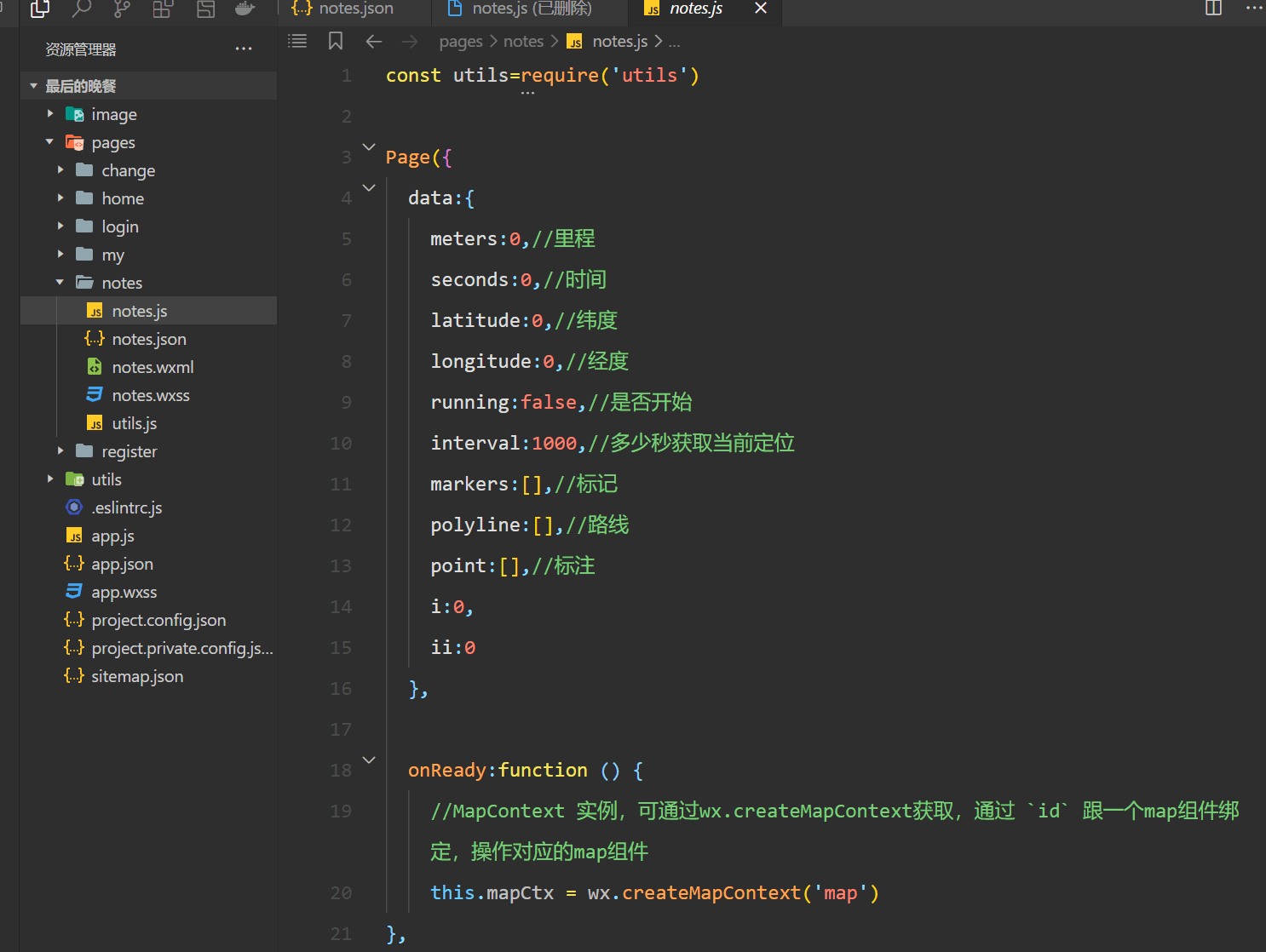Open .eslintrc.js file
The height and width of the screenshot is (952, 1266).
coord(149,508)
